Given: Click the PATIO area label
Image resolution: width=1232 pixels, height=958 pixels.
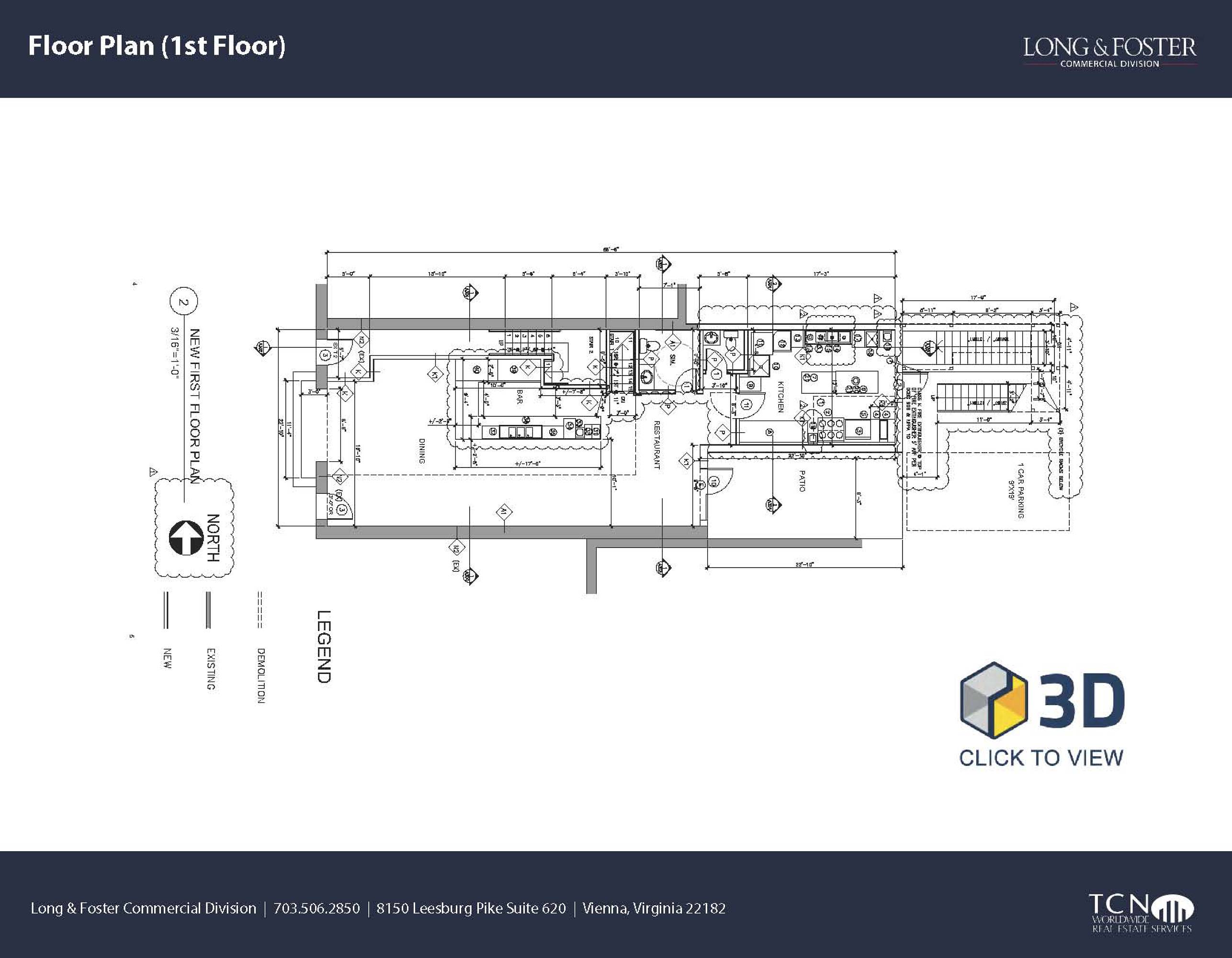Looking at the screenshot, I should click(802, 481).
